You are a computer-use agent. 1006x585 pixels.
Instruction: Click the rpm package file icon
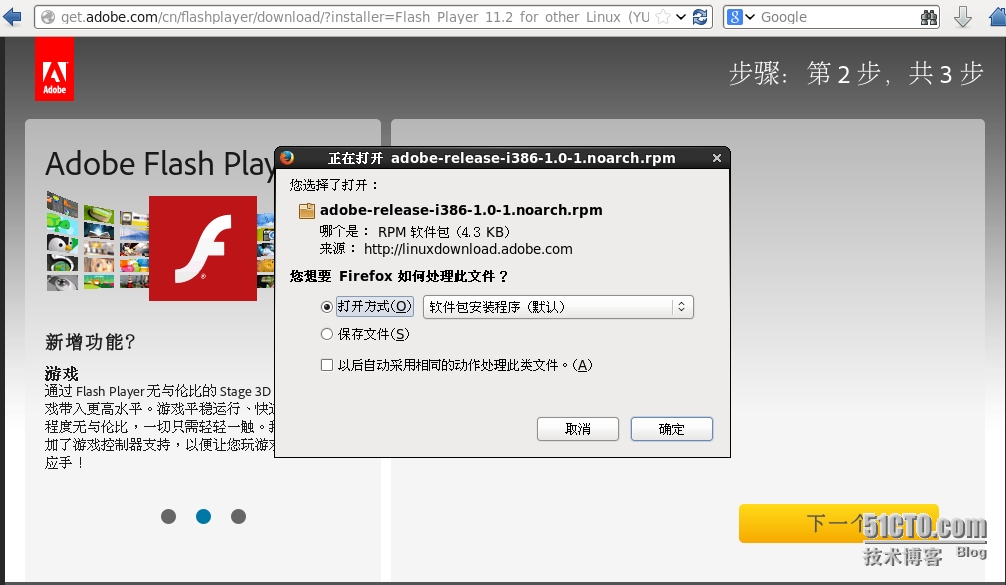point(307,210)
